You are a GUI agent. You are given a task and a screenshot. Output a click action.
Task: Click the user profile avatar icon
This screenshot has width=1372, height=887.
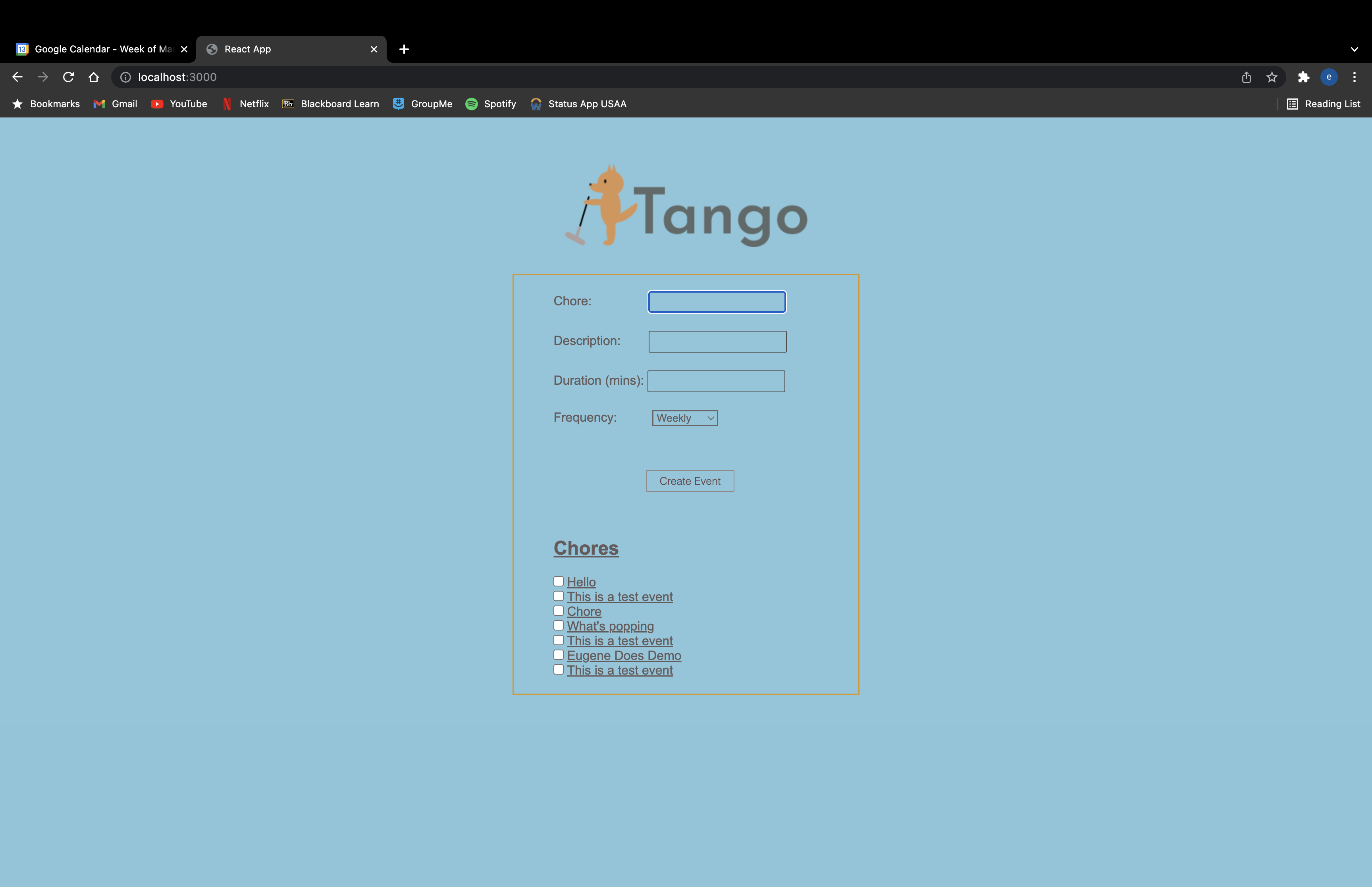1329,77
